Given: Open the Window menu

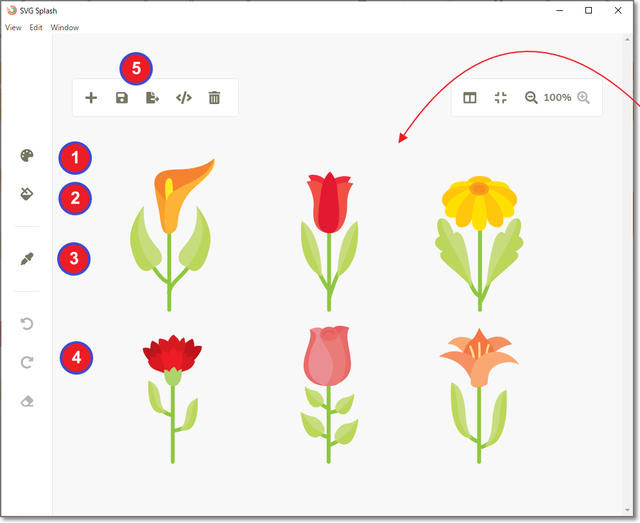Looking at the screenshot, I should click(x=65, y=27).
